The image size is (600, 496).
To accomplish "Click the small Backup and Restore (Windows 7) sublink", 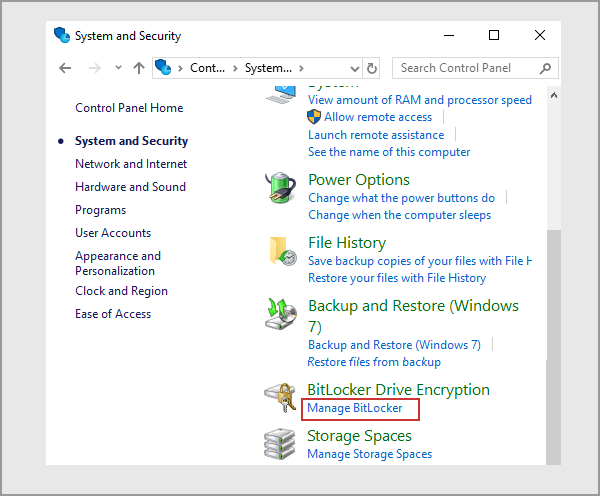I will coord(394,345).
